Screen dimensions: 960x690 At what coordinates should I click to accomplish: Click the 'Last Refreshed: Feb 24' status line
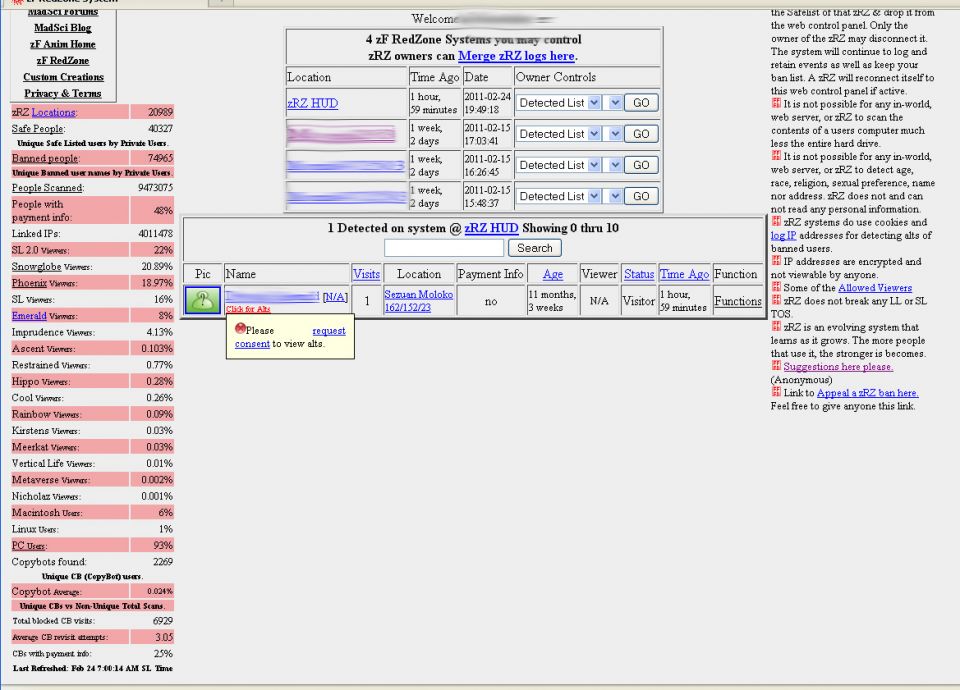(x=92, y=669)
